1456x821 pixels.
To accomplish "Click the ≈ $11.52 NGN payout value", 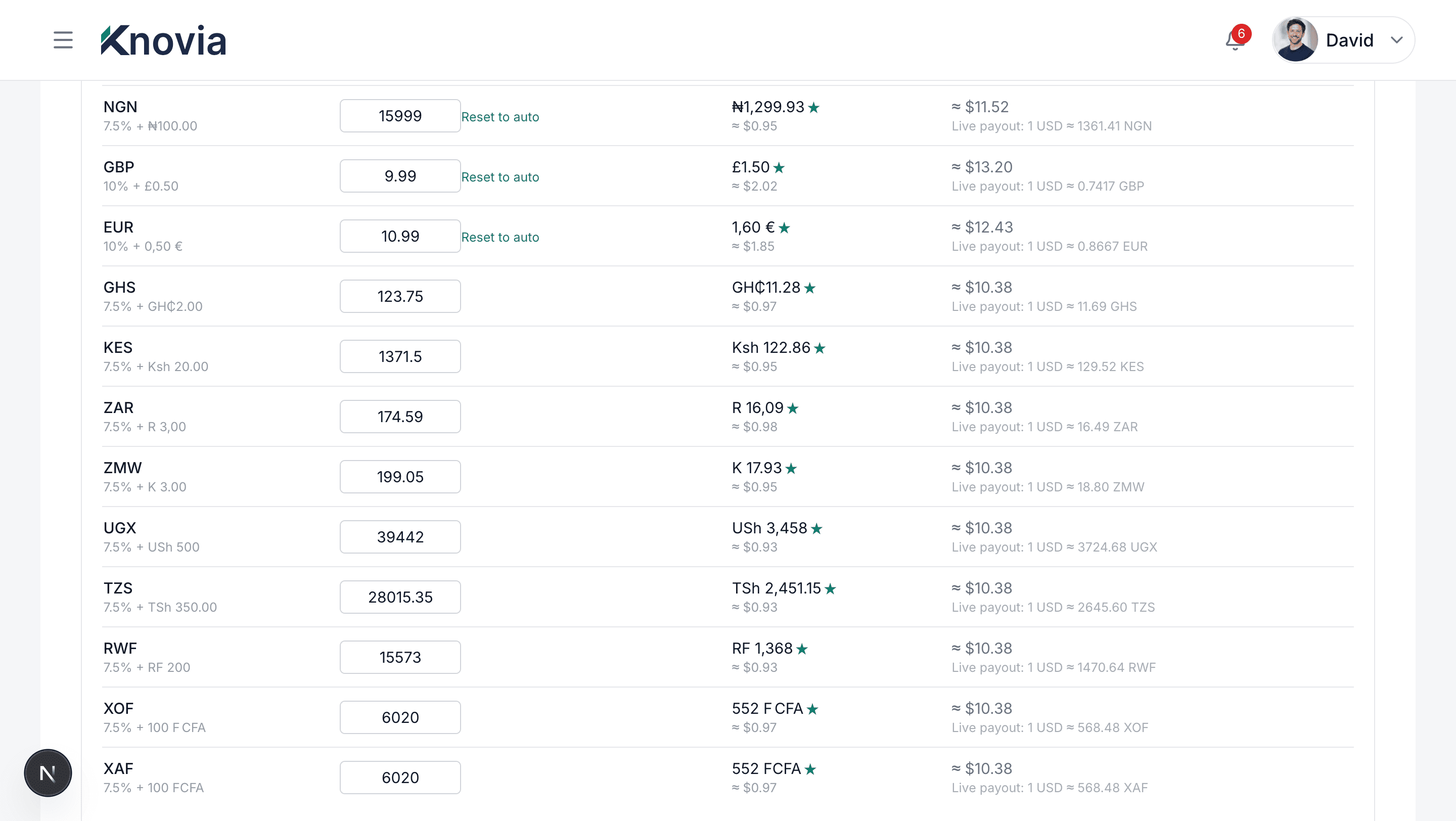I will [x=980, y=107].
